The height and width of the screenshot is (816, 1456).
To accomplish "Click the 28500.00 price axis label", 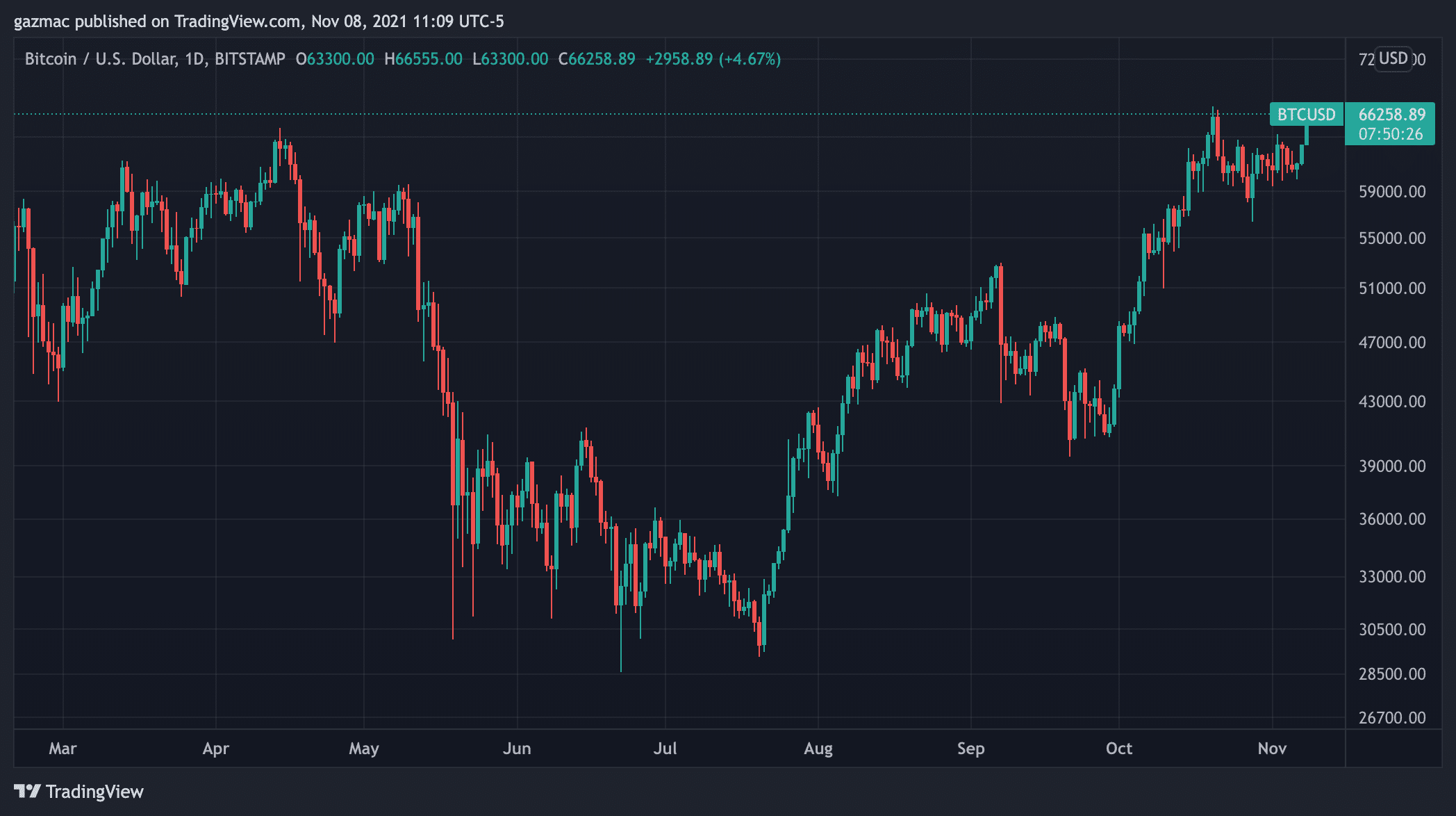I will (x=1392, y=674).
